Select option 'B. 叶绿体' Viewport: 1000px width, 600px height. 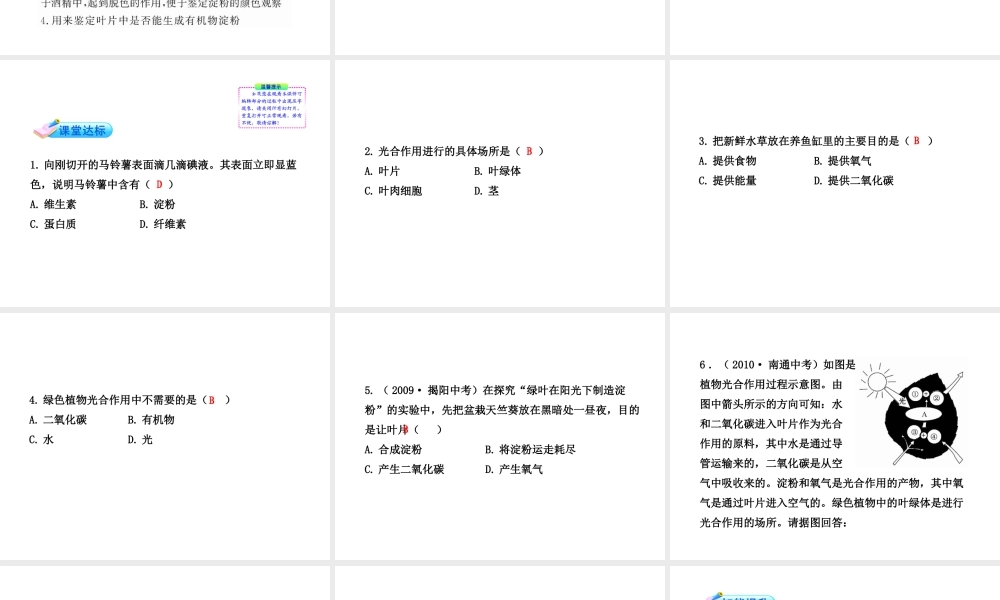pyautogui.click(x=497, y=171)
